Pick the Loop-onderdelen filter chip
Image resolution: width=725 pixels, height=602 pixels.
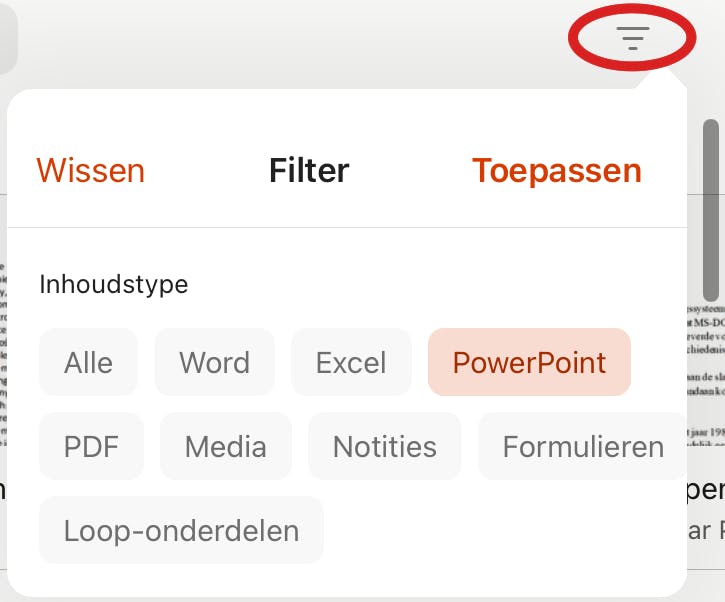click(181, 530)
